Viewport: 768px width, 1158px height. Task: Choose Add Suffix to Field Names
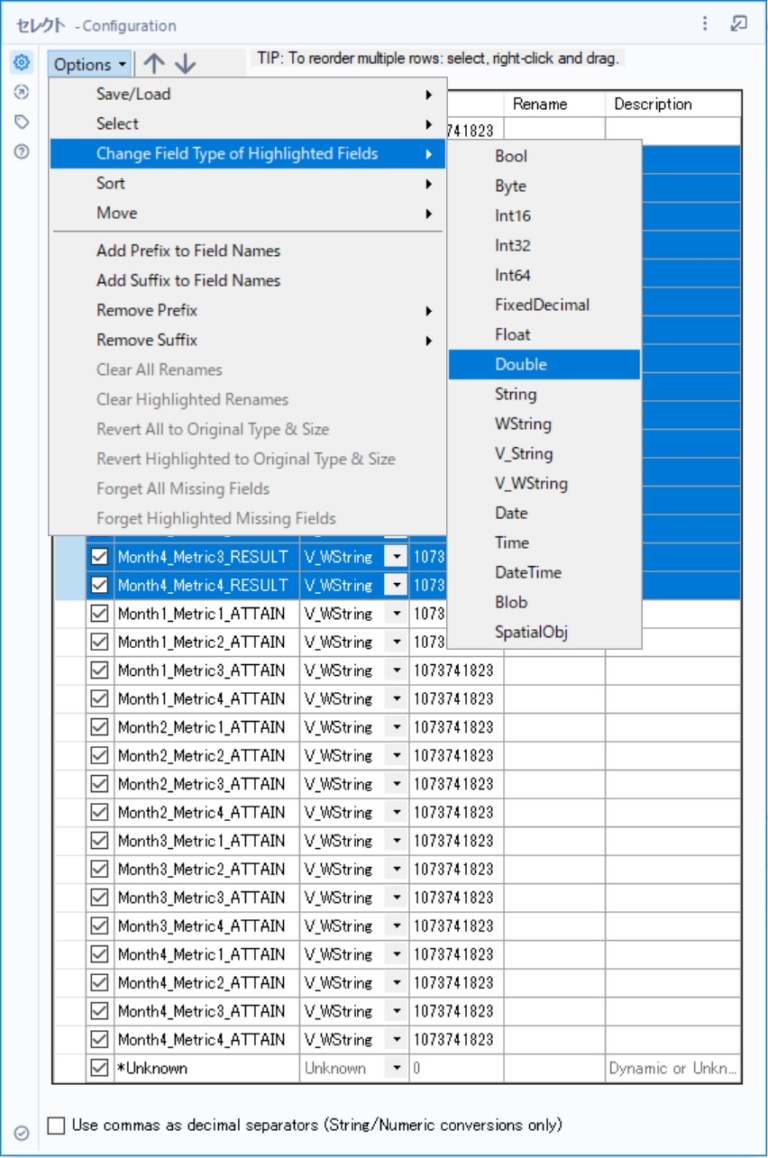coord(247,280)
